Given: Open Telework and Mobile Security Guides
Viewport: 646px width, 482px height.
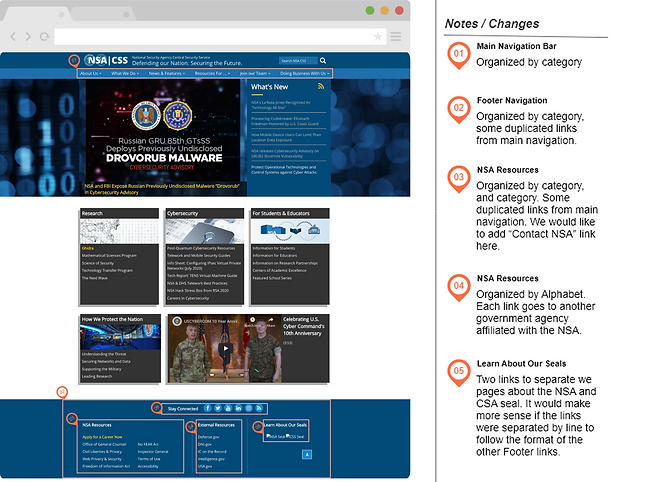Looking at the screenshot, I should pyautogui.click(x=199, y=256).
